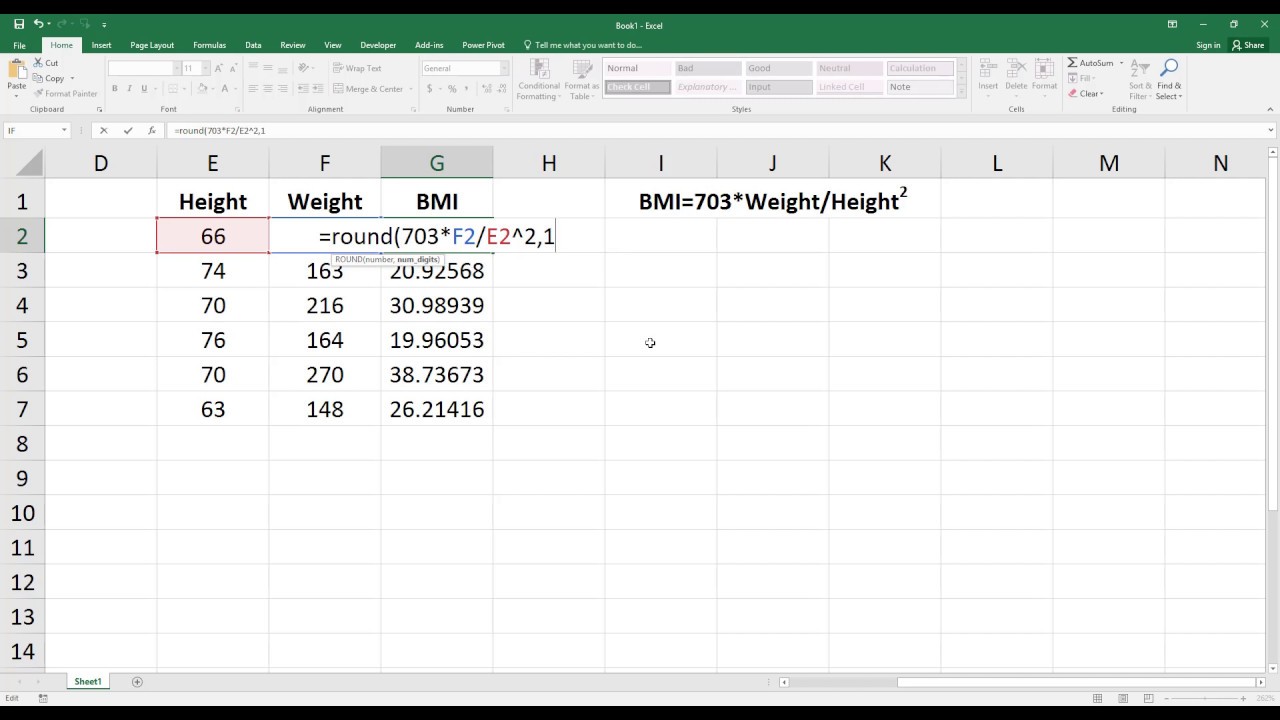Toggle Bold formatting

pos(115,89)
